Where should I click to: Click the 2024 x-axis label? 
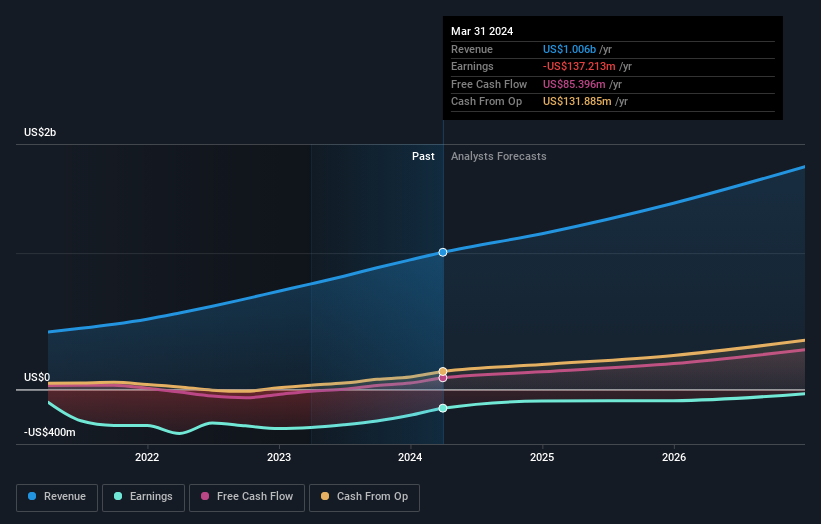coord(410,457)
